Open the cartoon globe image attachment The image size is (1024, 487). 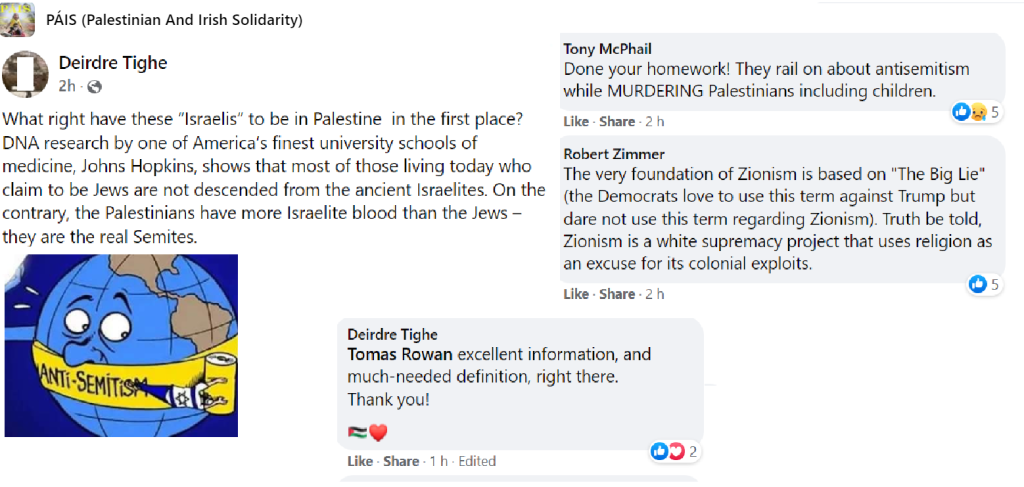pyautogui.click(x=121, y=345)
